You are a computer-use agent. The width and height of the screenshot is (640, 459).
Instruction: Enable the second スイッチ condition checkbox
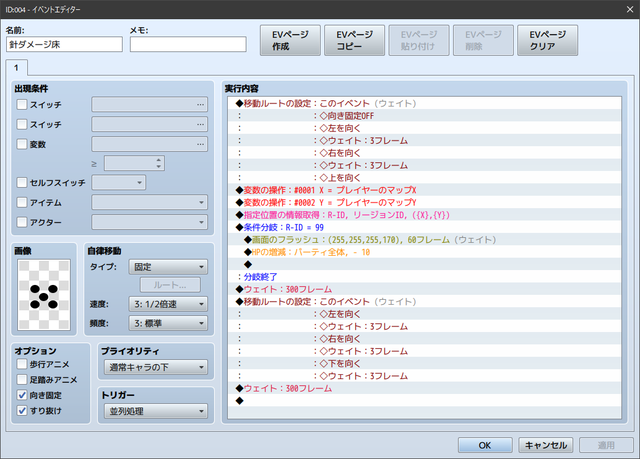point(22,124)
